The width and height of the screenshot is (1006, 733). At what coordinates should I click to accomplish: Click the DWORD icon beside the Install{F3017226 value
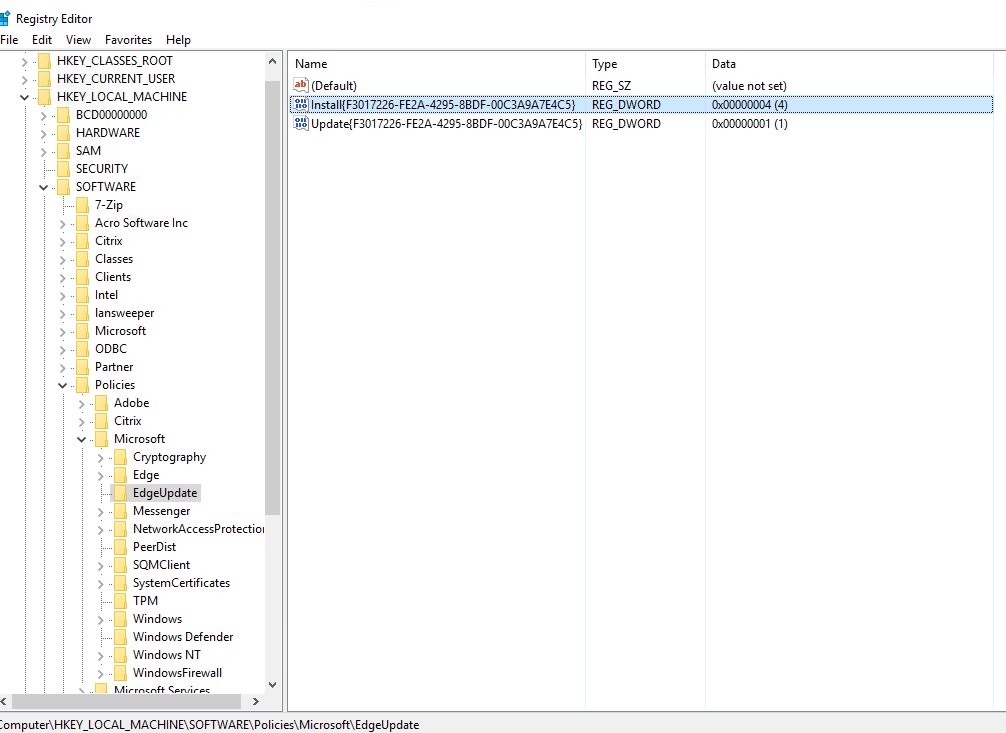[x=301, y=104]
